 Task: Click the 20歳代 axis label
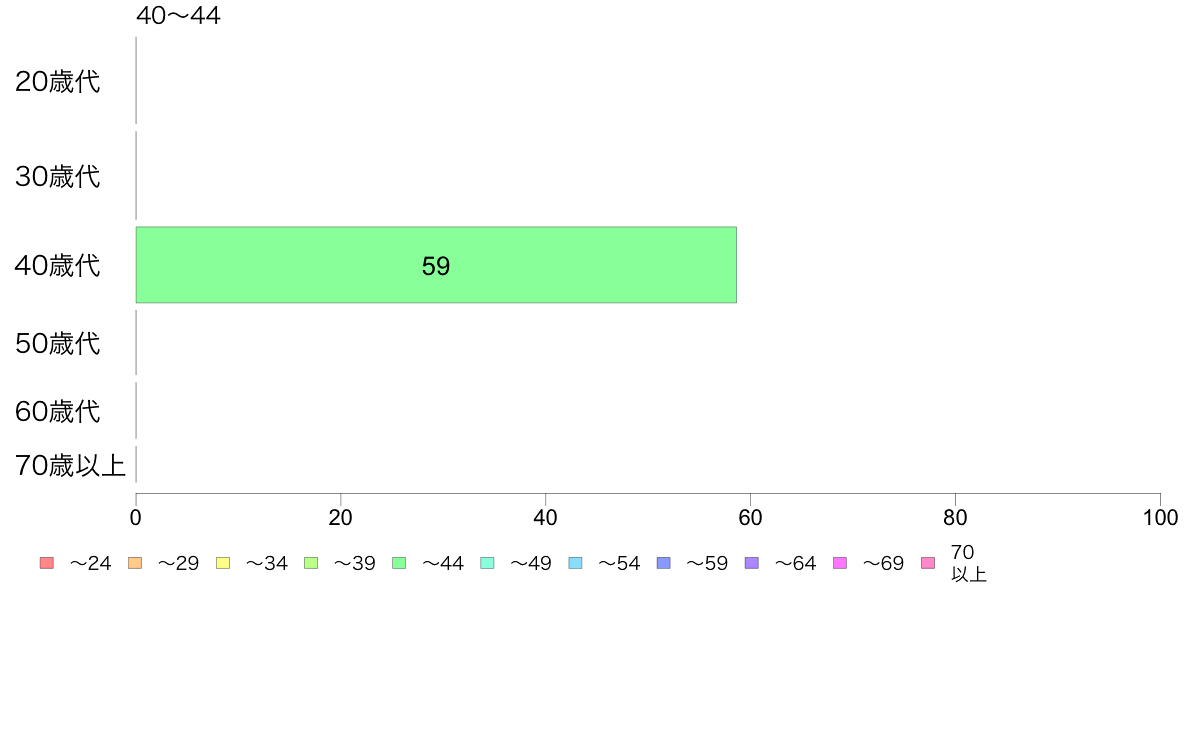[58, 82]
